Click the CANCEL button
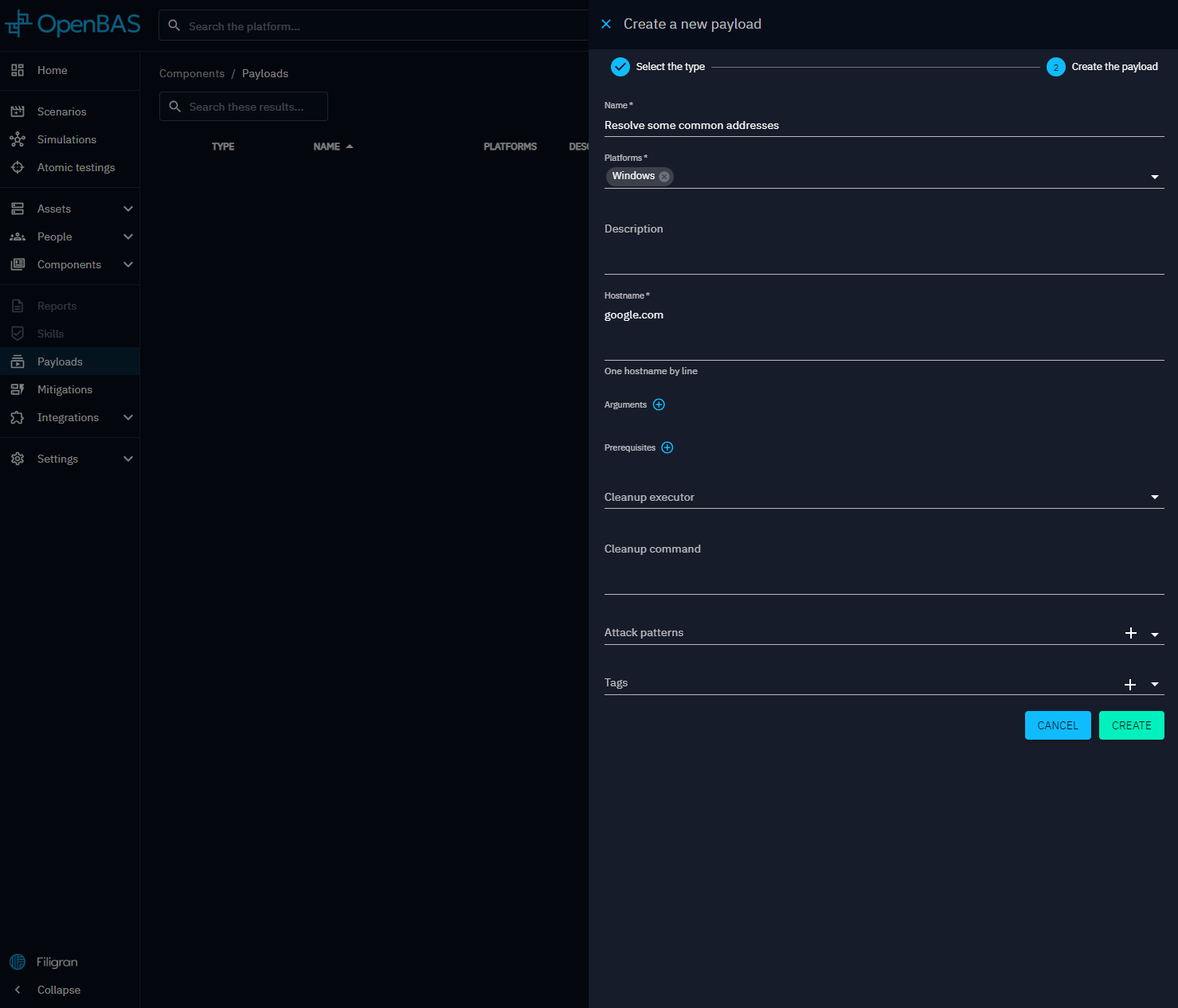Viewport: 1178px width, 1008px height. pyautogui.click(x=1057, y=725)
